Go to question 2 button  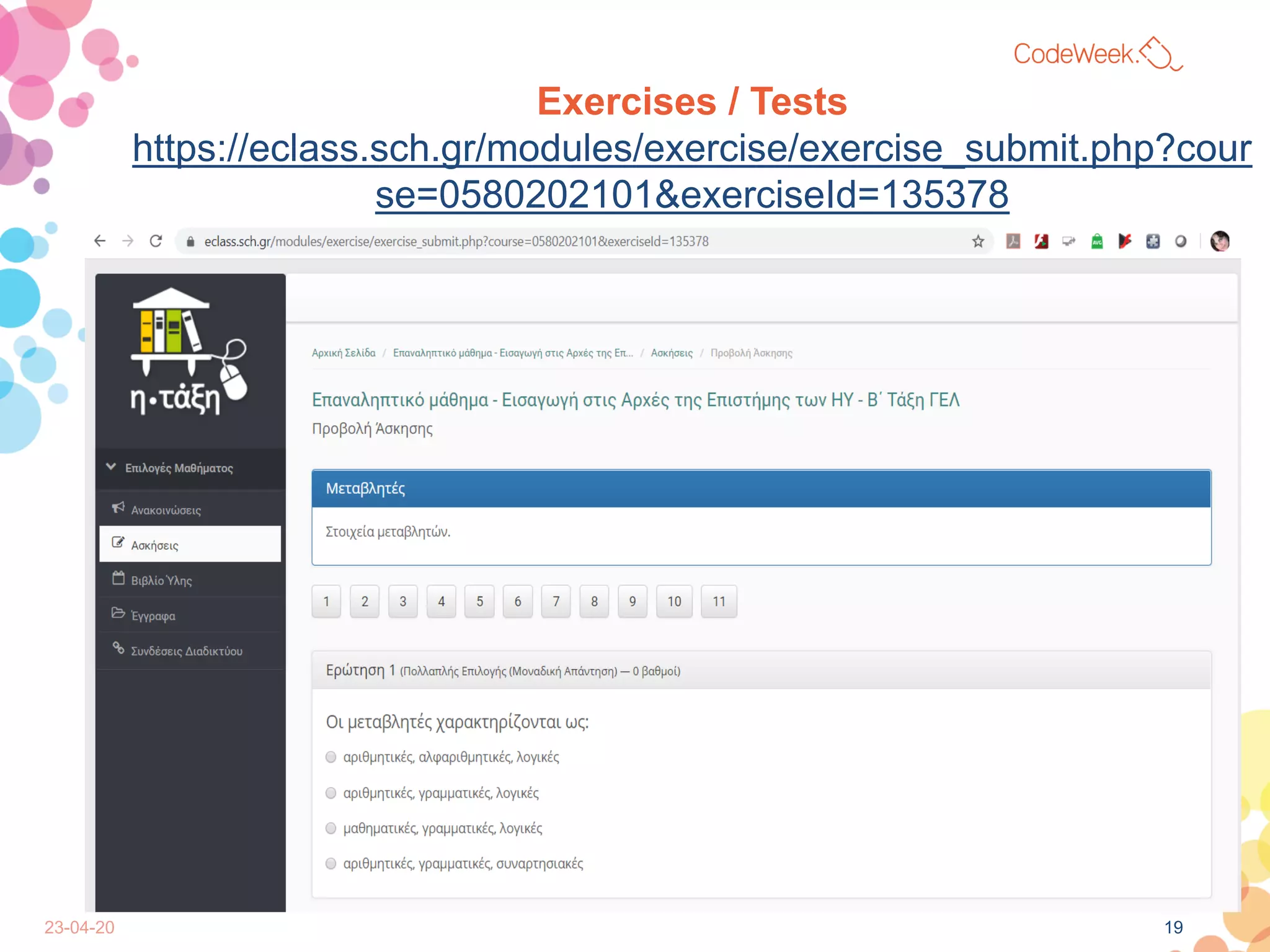(x=365, y=601)
